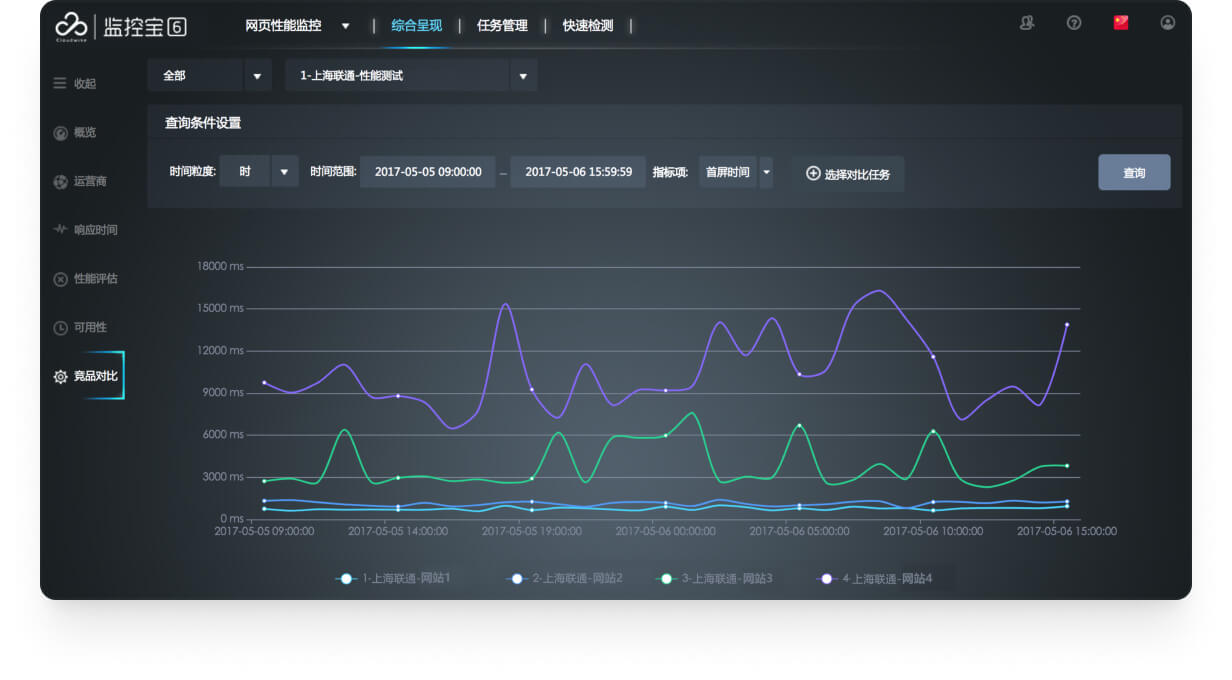Click the 查询 query button
The width and height of the screenshot is (1232, 680).
(x=1134, y=171)
